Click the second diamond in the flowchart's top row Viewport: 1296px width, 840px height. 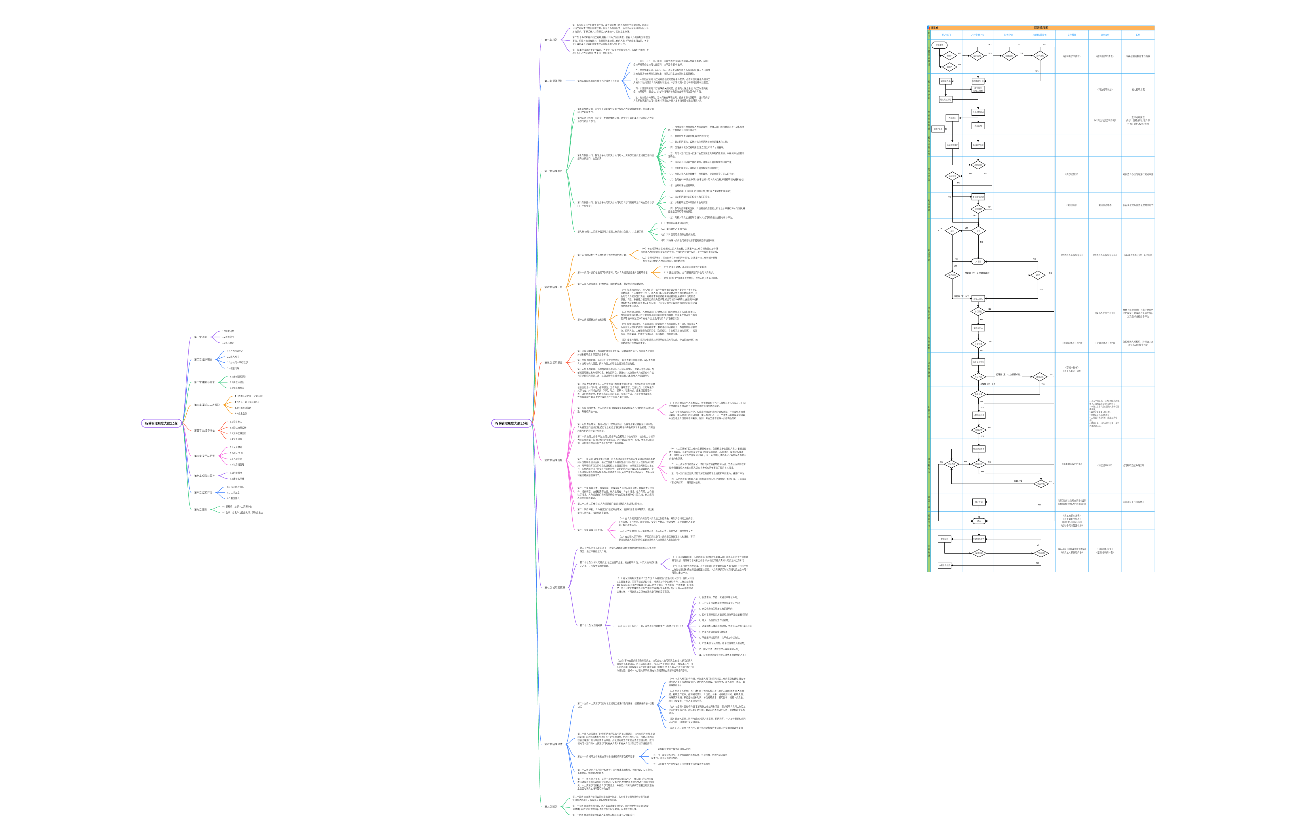point(979,56)
